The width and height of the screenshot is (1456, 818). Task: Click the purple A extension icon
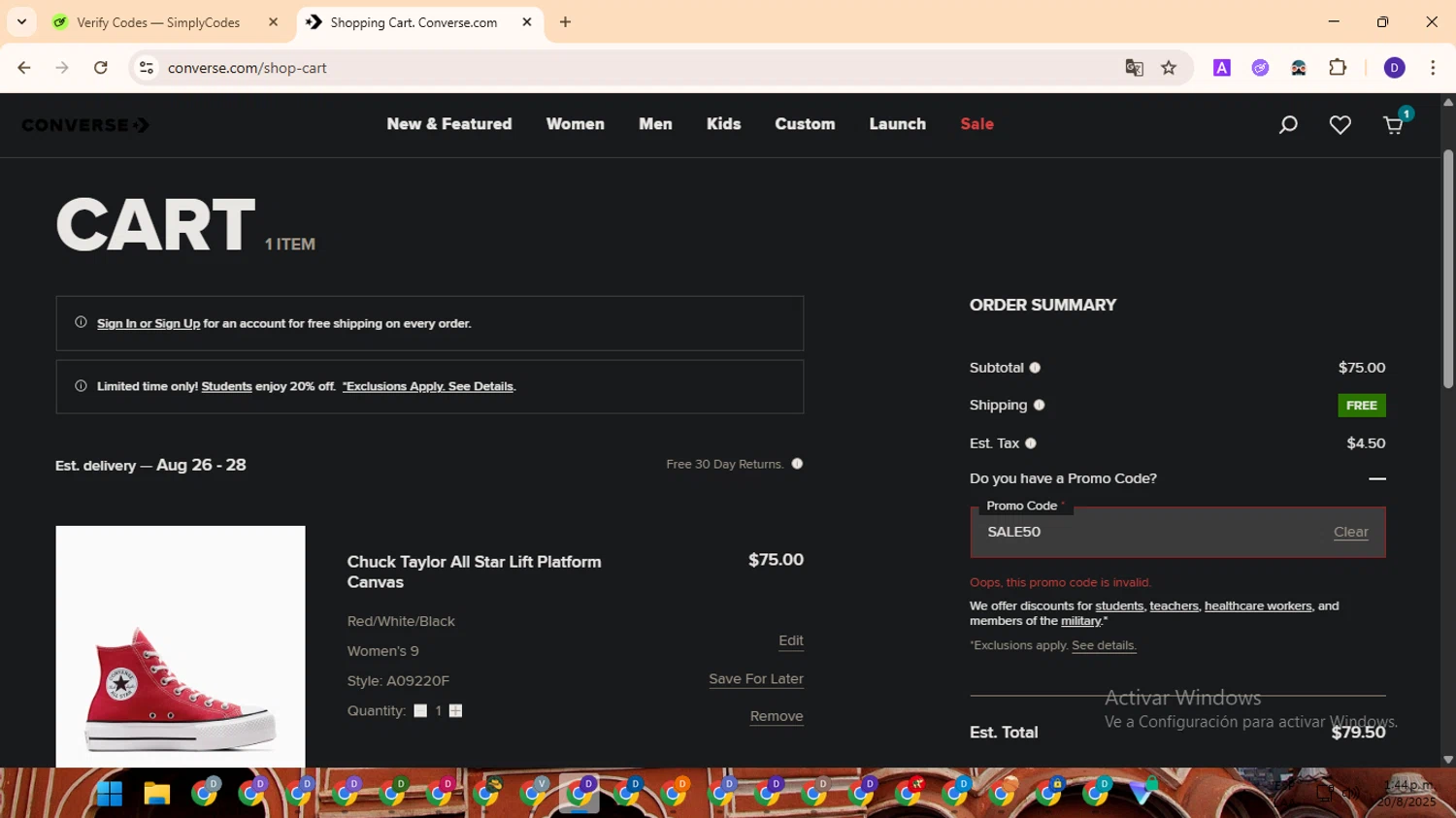click(x=1222, y=68)
